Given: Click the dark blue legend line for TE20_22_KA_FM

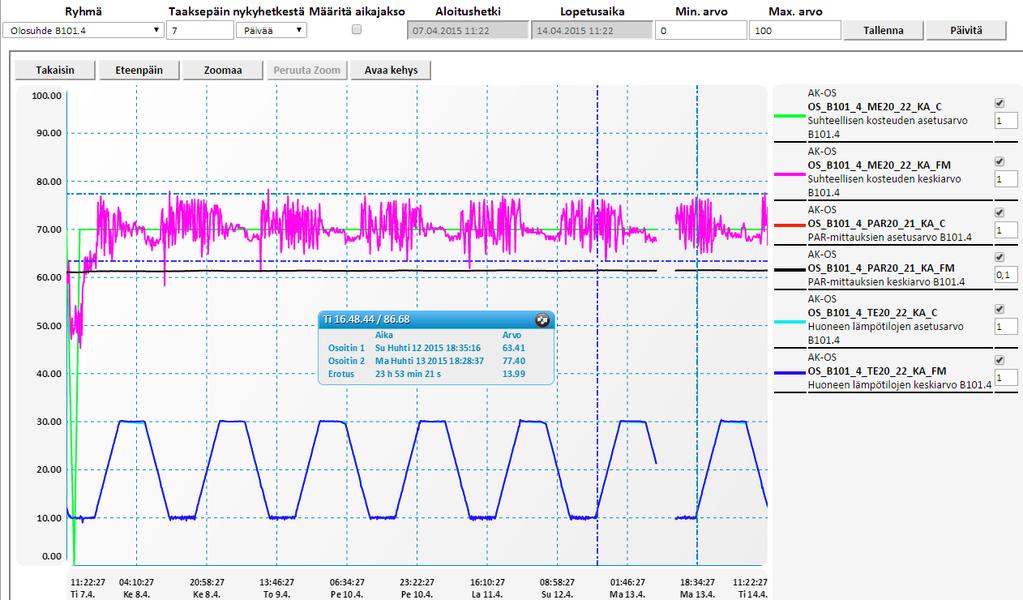Looking at the screenshot, I should (x=789, y=373).
